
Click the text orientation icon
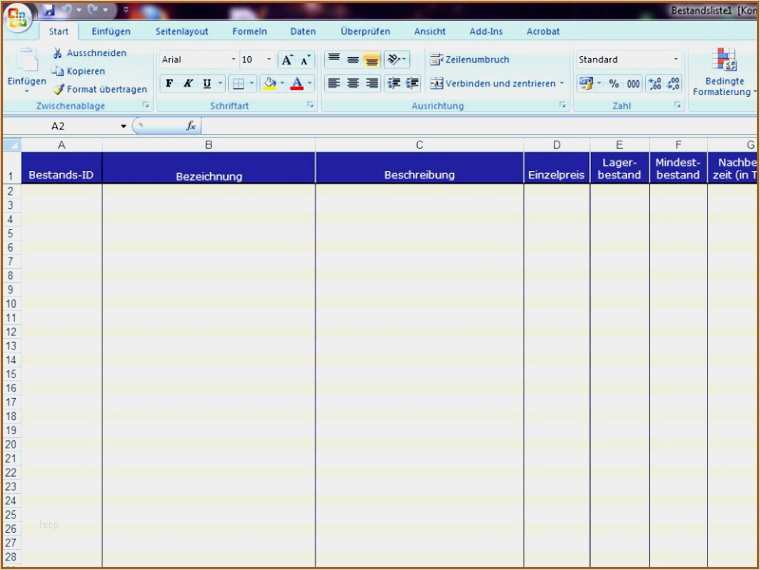coord(394,60)
